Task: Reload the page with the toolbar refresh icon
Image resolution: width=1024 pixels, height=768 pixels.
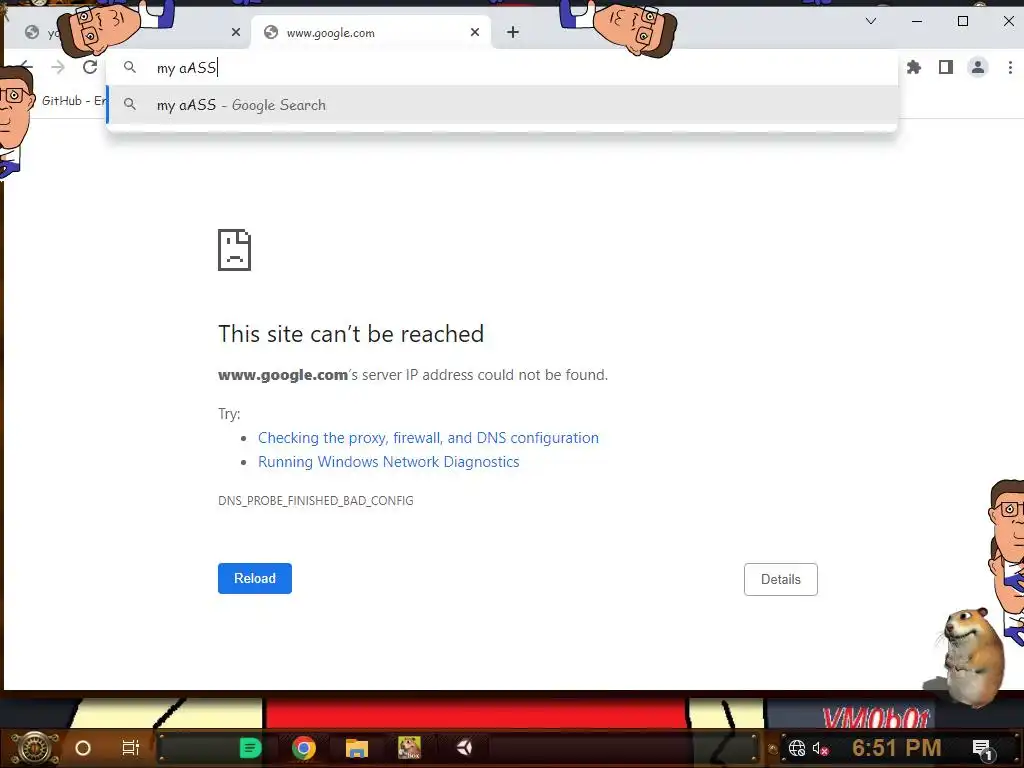Action: [90, 67]
